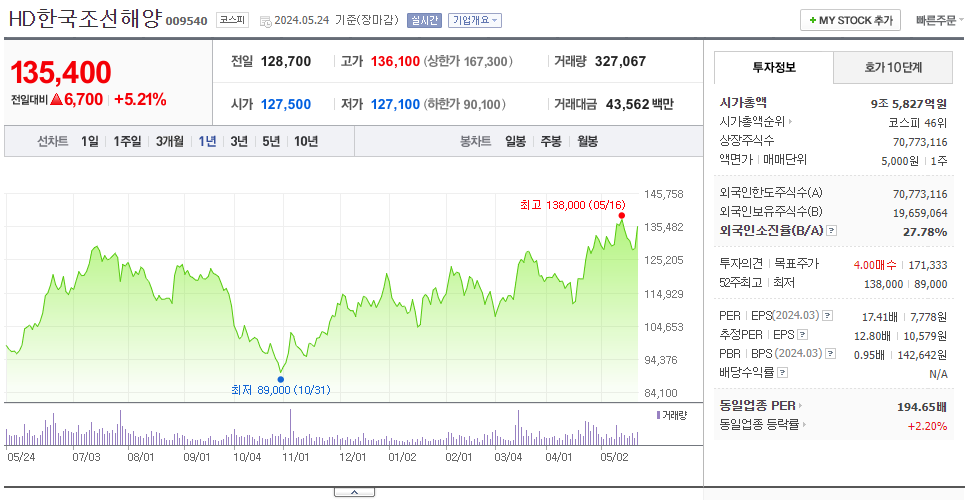
Task: Select the 5년 line chart period
Action: coord(271,141)
